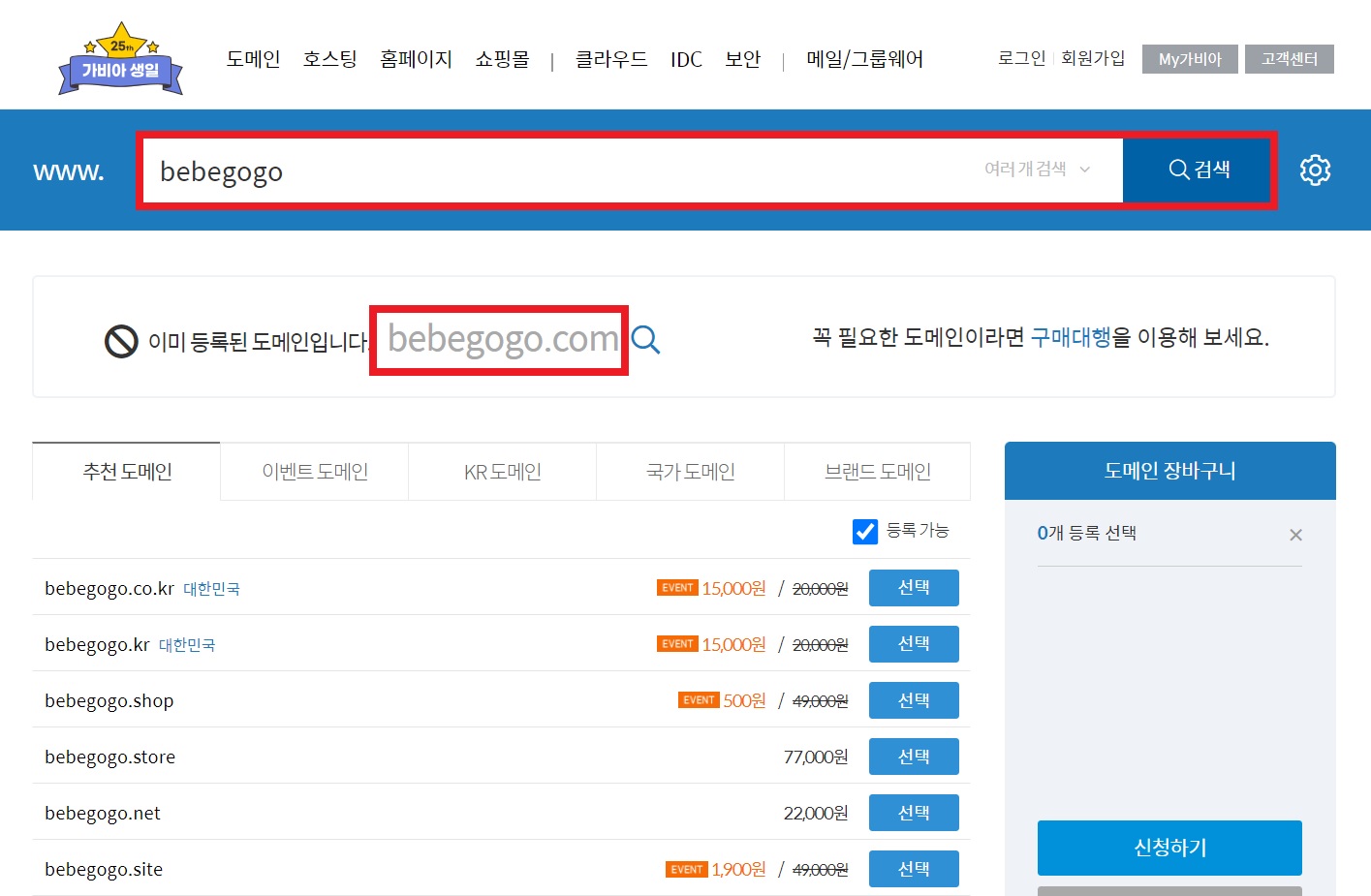Viewport: 1371px width, 896px height.
Task: Click the 신청하기 button in the cart panel
Action: (x=1168, y=848)
